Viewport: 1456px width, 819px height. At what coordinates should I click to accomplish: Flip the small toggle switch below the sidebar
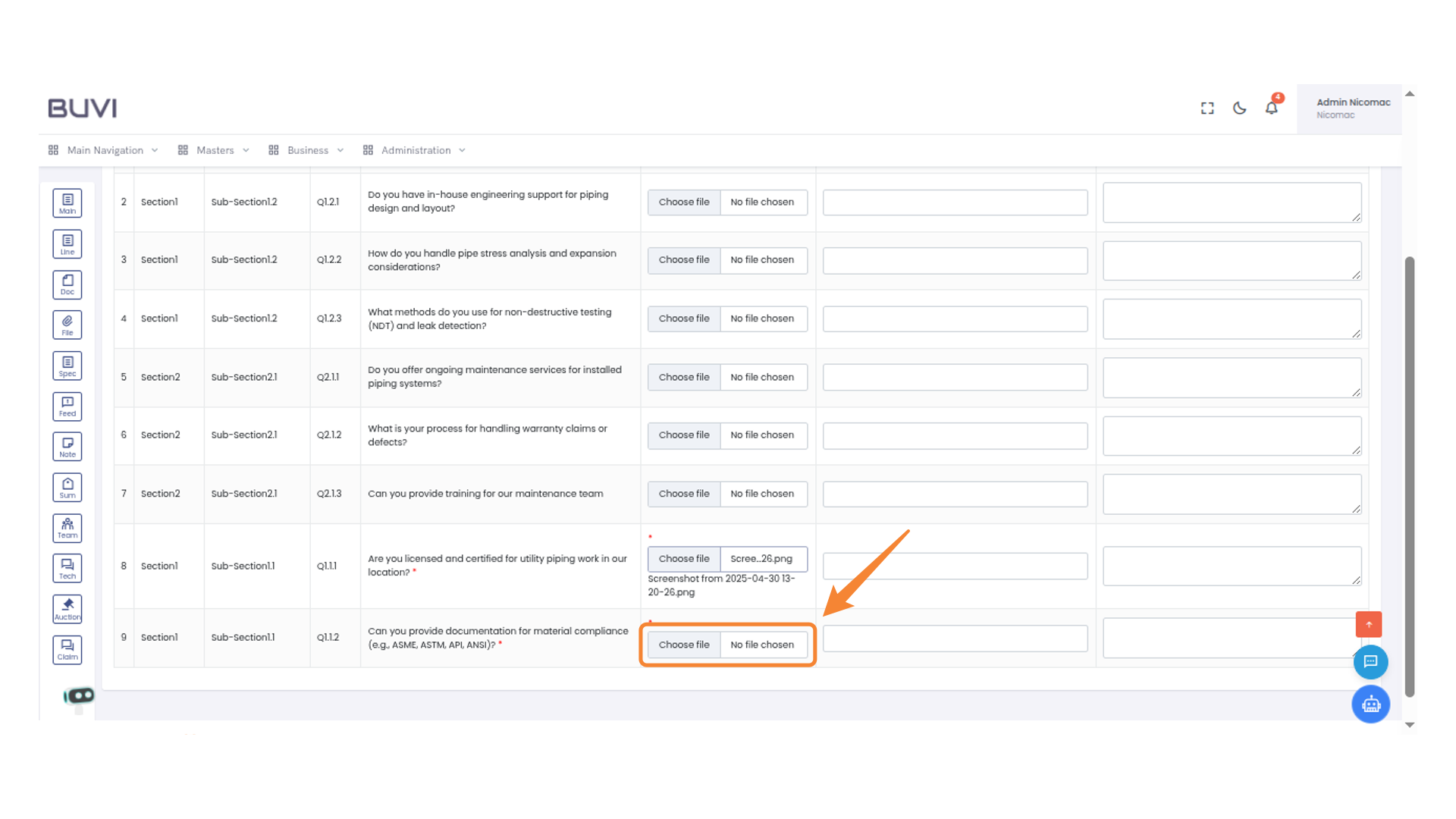pyautogui.click(x=78, y=695)
